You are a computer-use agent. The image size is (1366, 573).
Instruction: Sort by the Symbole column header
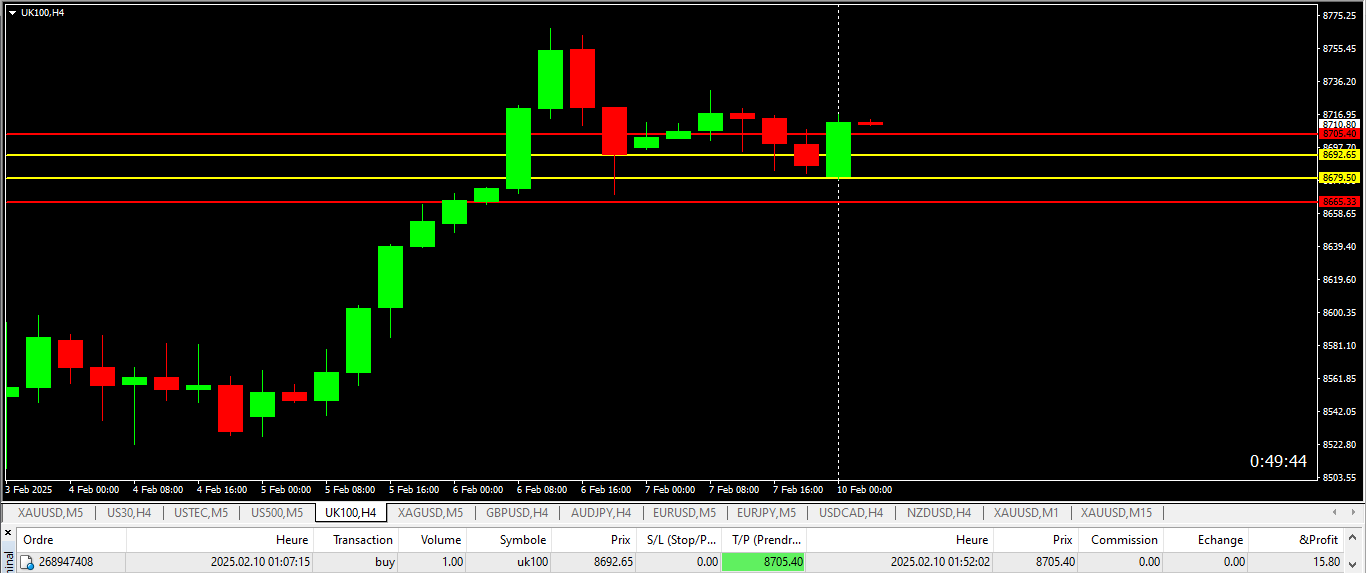coord(522,539)
